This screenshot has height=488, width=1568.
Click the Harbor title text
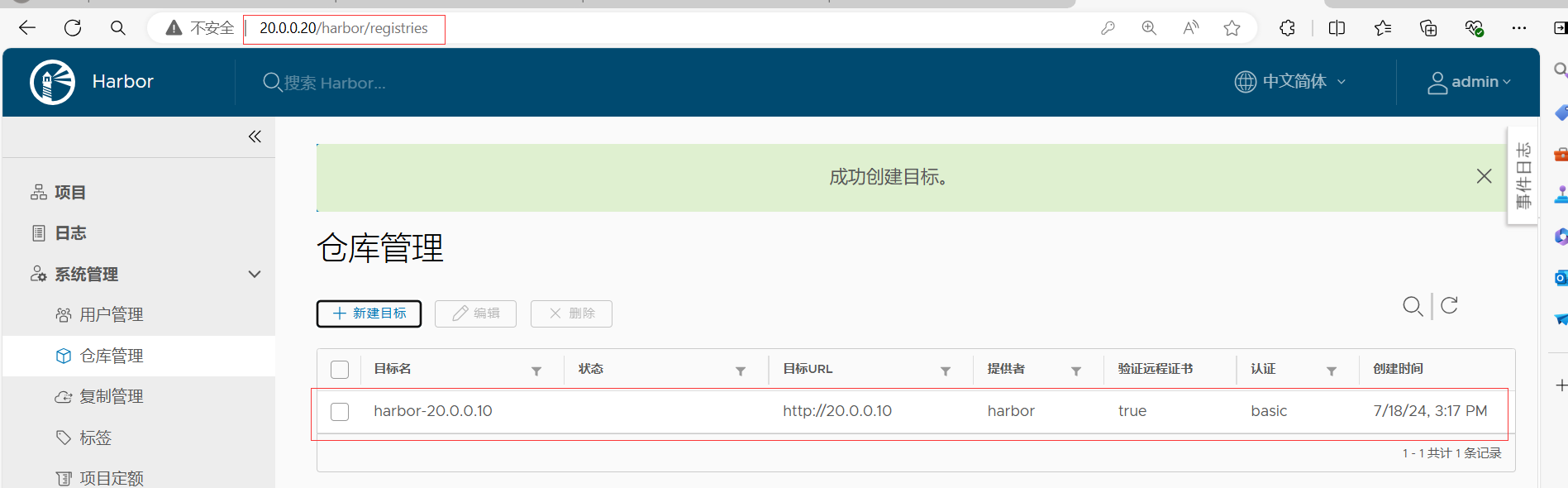(123, 82)
